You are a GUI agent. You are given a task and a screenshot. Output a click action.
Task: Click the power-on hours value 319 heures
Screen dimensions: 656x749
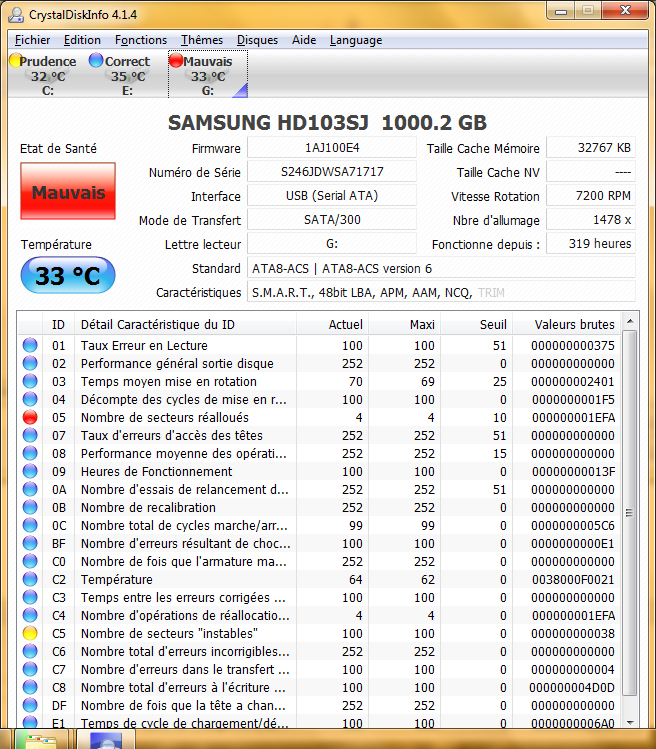pos(591,244)
